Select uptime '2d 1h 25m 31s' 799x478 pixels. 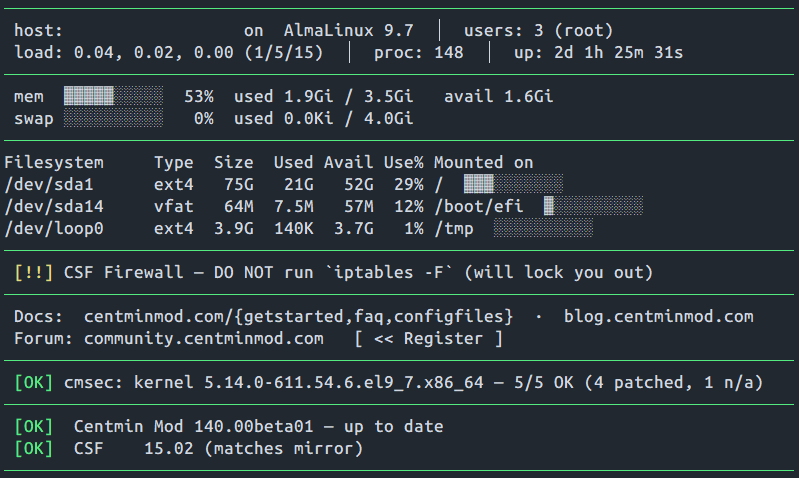(619, 52)
